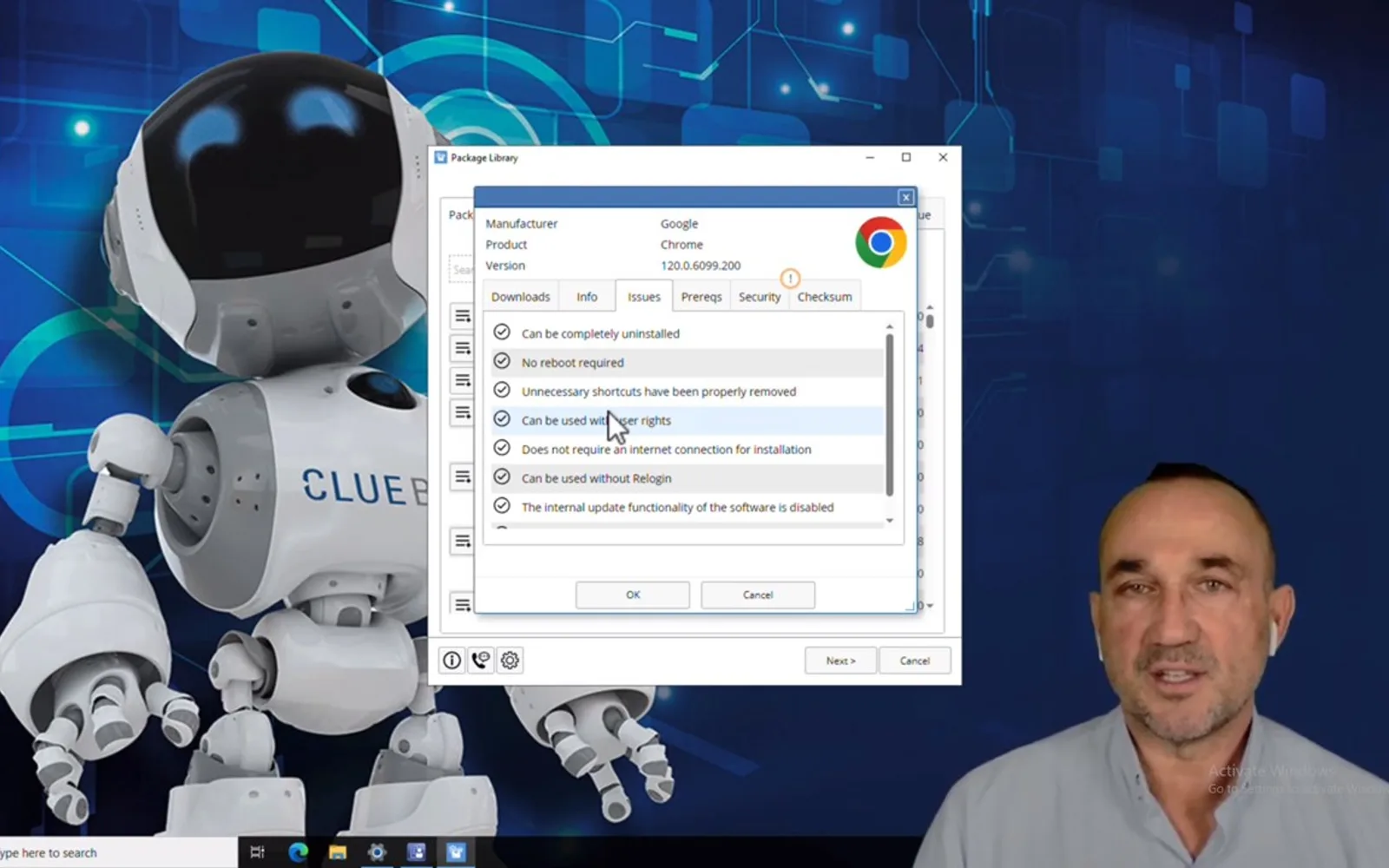1389x868 pixels.
Task: Switch to the Checksum tab
Action: point(825,297)
